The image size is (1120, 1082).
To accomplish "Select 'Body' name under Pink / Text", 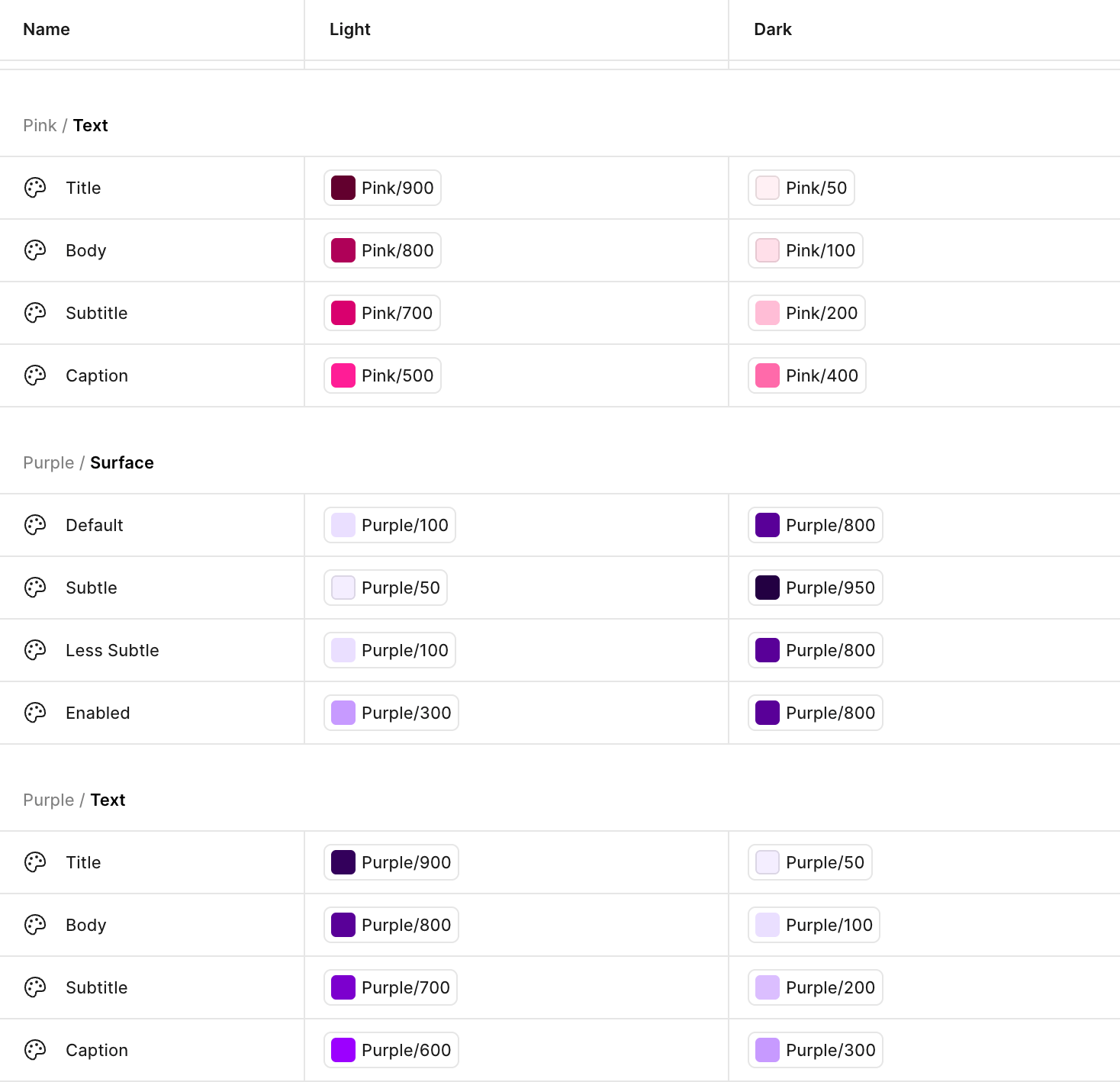I will (x=86, y=250).
